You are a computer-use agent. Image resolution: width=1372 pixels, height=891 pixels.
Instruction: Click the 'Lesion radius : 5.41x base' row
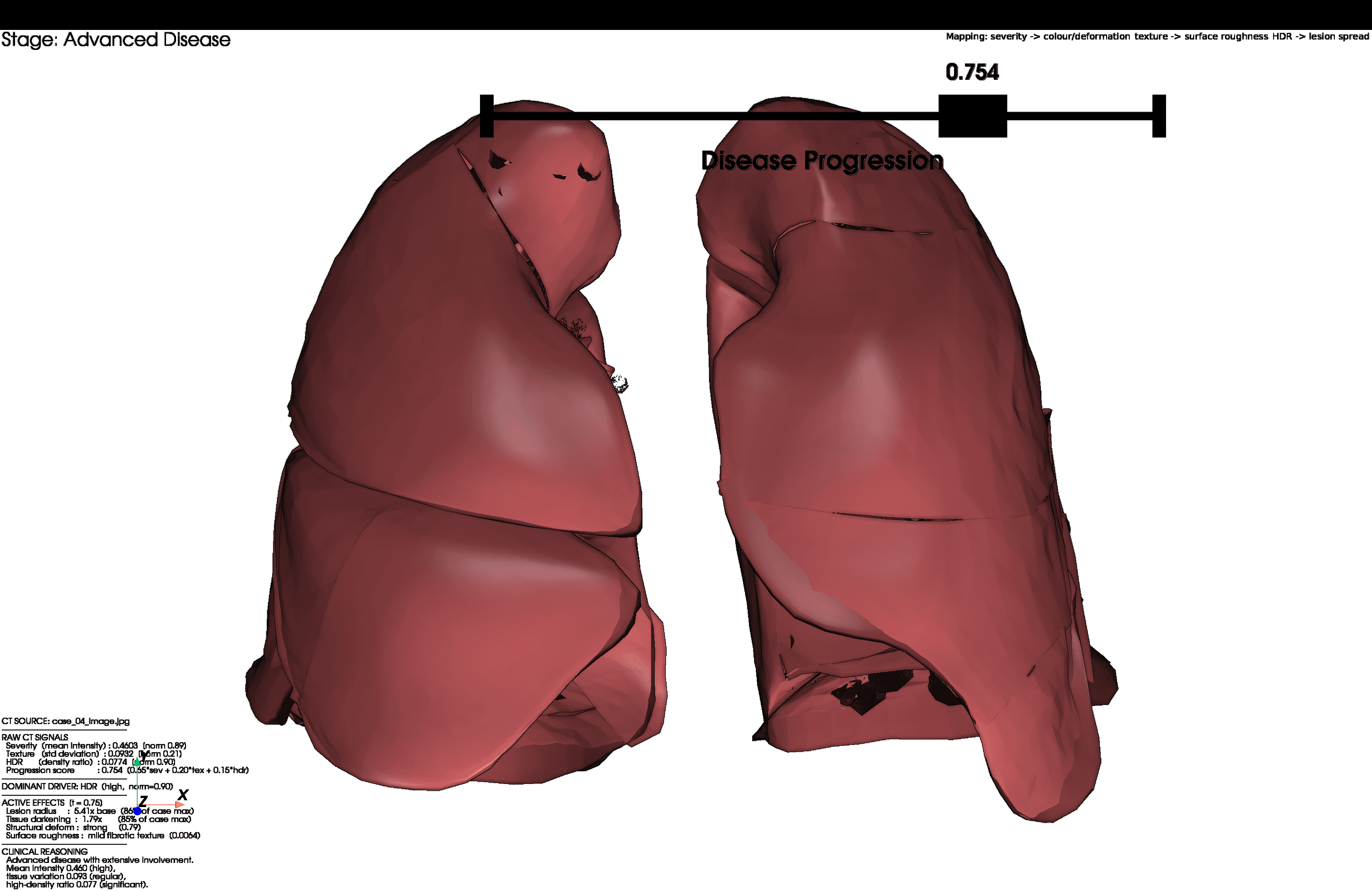coord(100,811)
